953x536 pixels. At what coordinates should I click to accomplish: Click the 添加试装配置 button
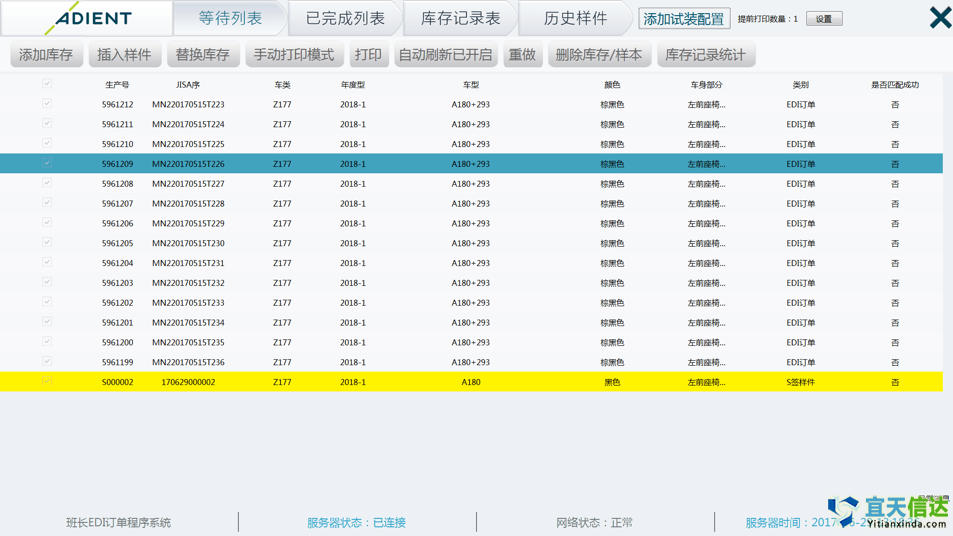(x=684, y=19)
